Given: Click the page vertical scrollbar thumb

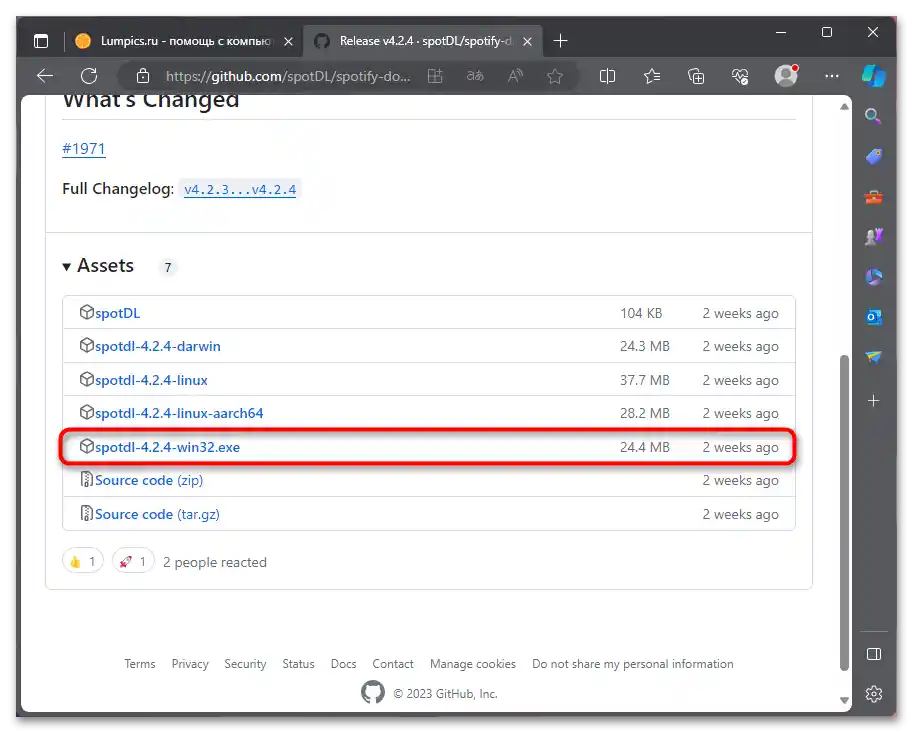Looking at the screenshot, I should click(844, 512).
